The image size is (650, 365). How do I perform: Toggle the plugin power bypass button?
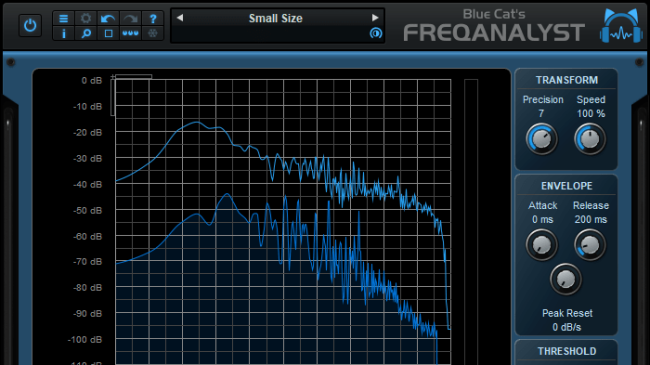(30, 26)
